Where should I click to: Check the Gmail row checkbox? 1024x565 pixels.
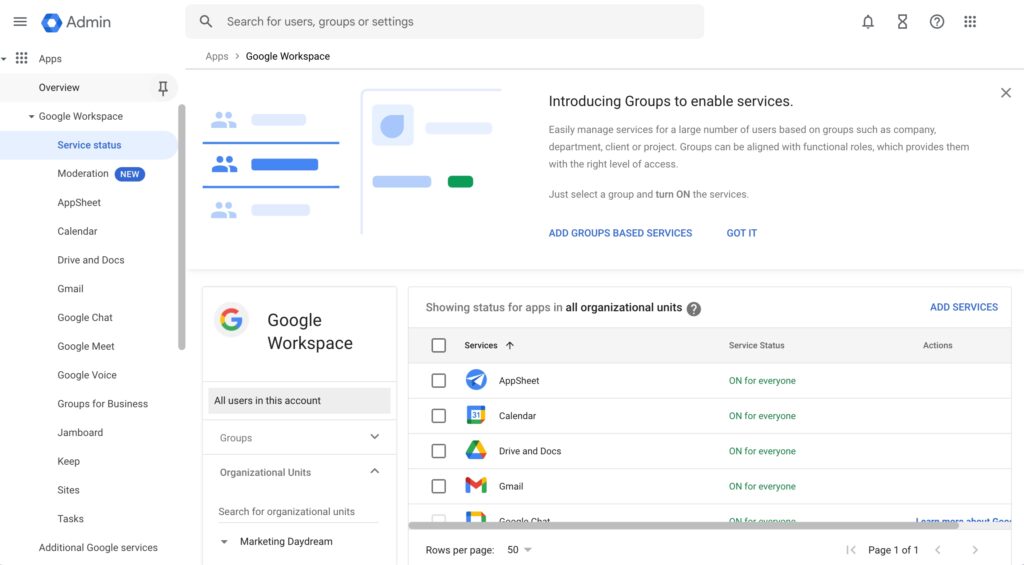pos(439,486)
